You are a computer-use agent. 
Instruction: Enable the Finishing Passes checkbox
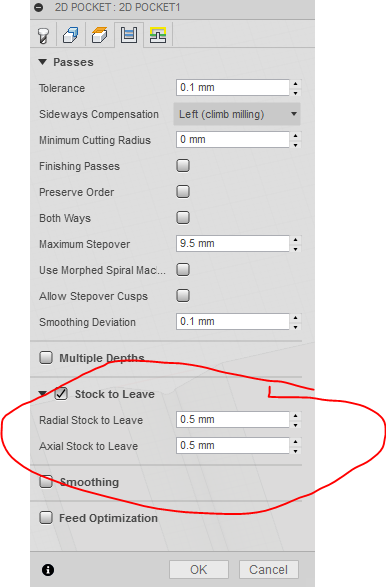coord(183,165)
